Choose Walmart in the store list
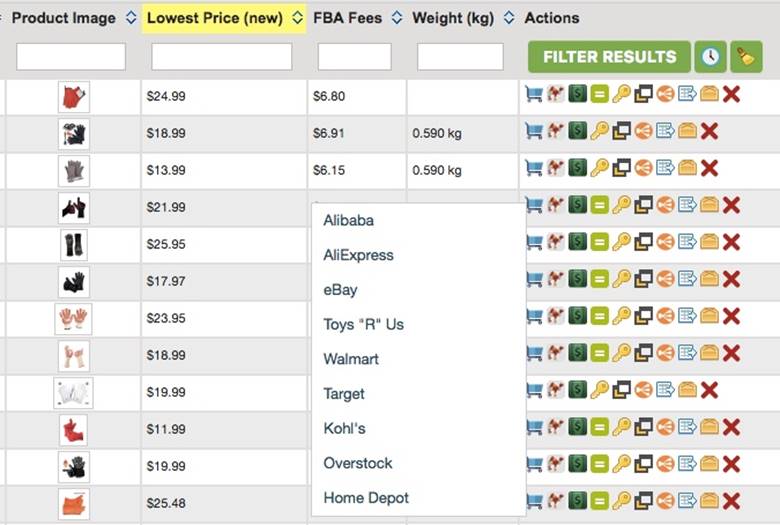The width and height of the screenshot is (780, 525). [351, 359]
